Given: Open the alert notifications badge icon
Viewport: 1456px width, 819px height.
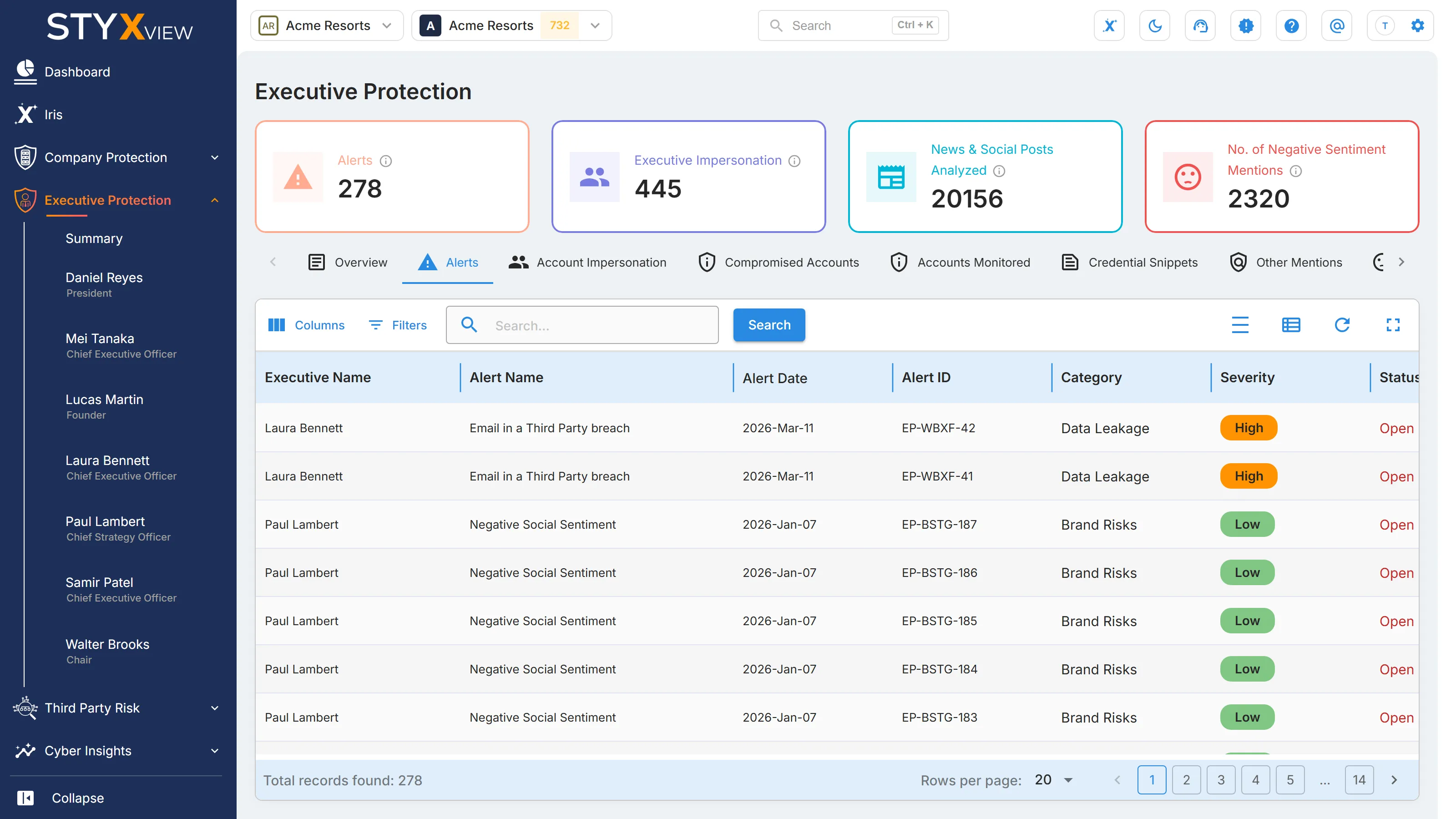Looking at the screenshot, I should (x=1246, y=26).
